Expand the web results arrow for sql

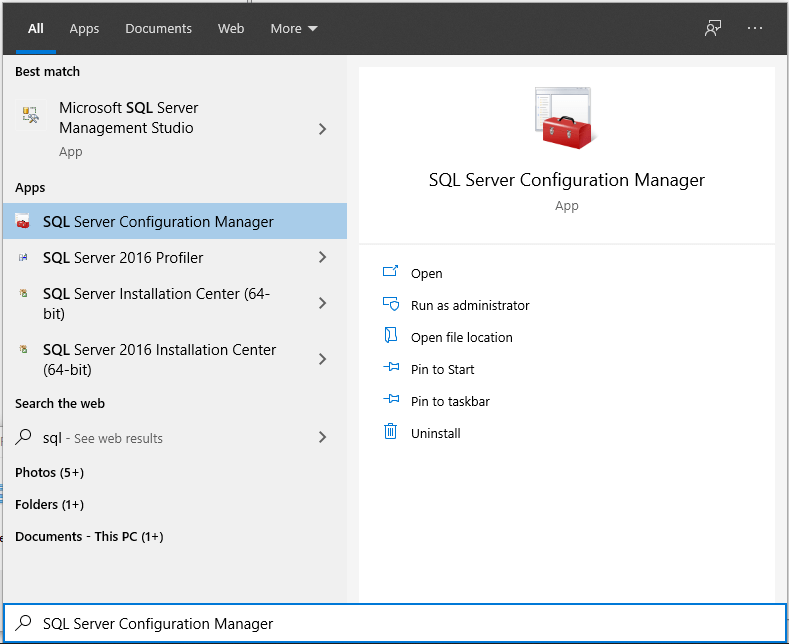coord(322,438)
